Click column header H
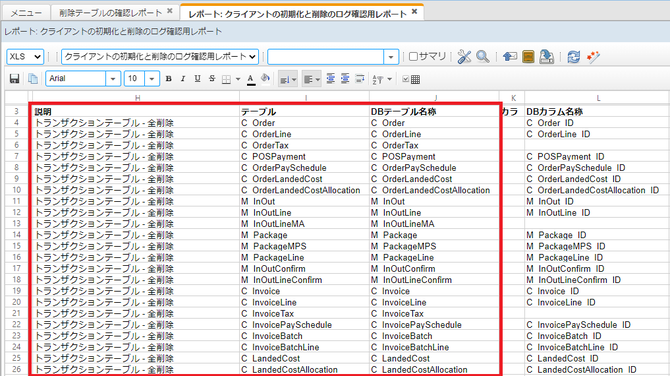Viewport: 670px width, 376px height. tap(137, 98)
